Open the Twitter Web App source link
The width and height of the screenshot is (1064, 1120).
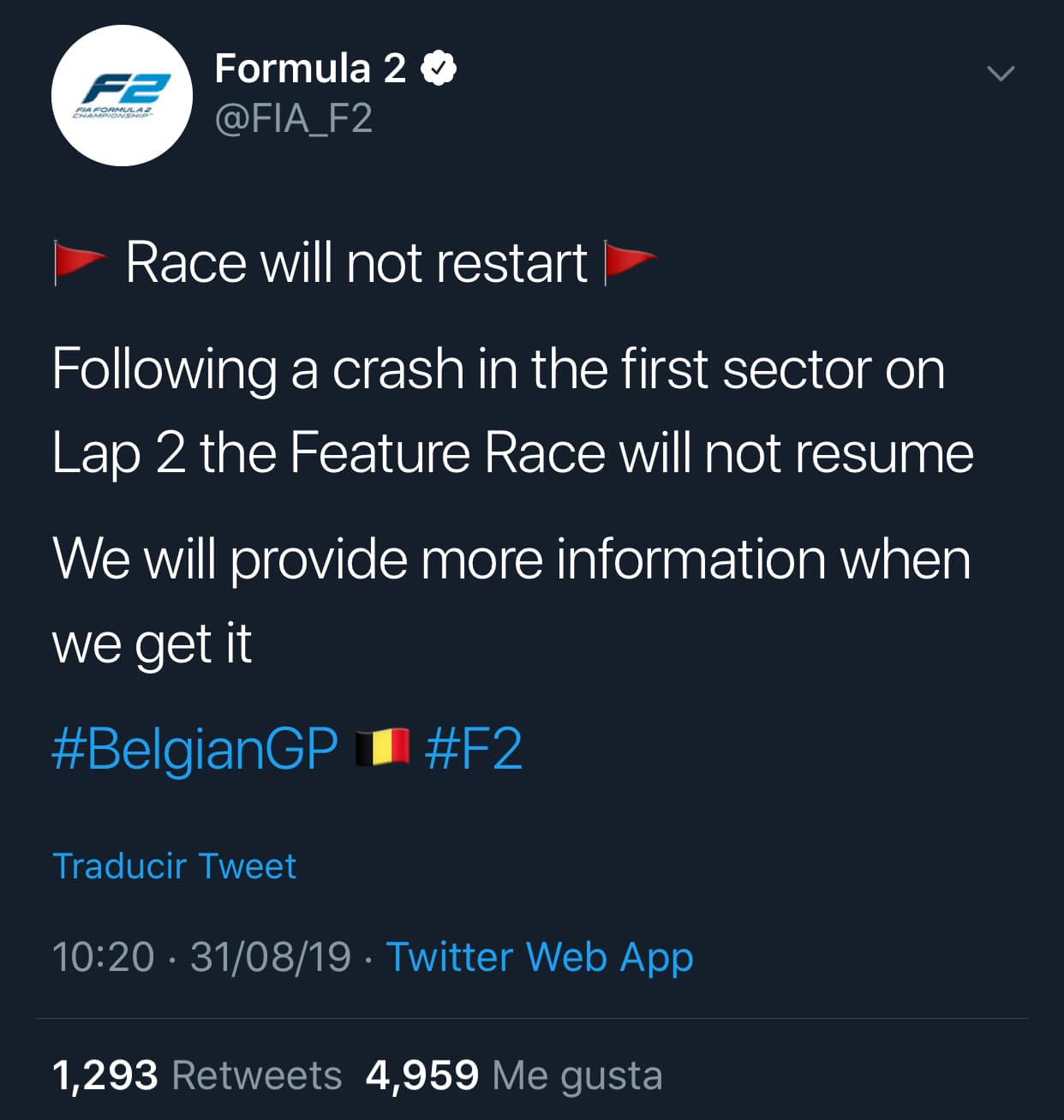point(539,956)
